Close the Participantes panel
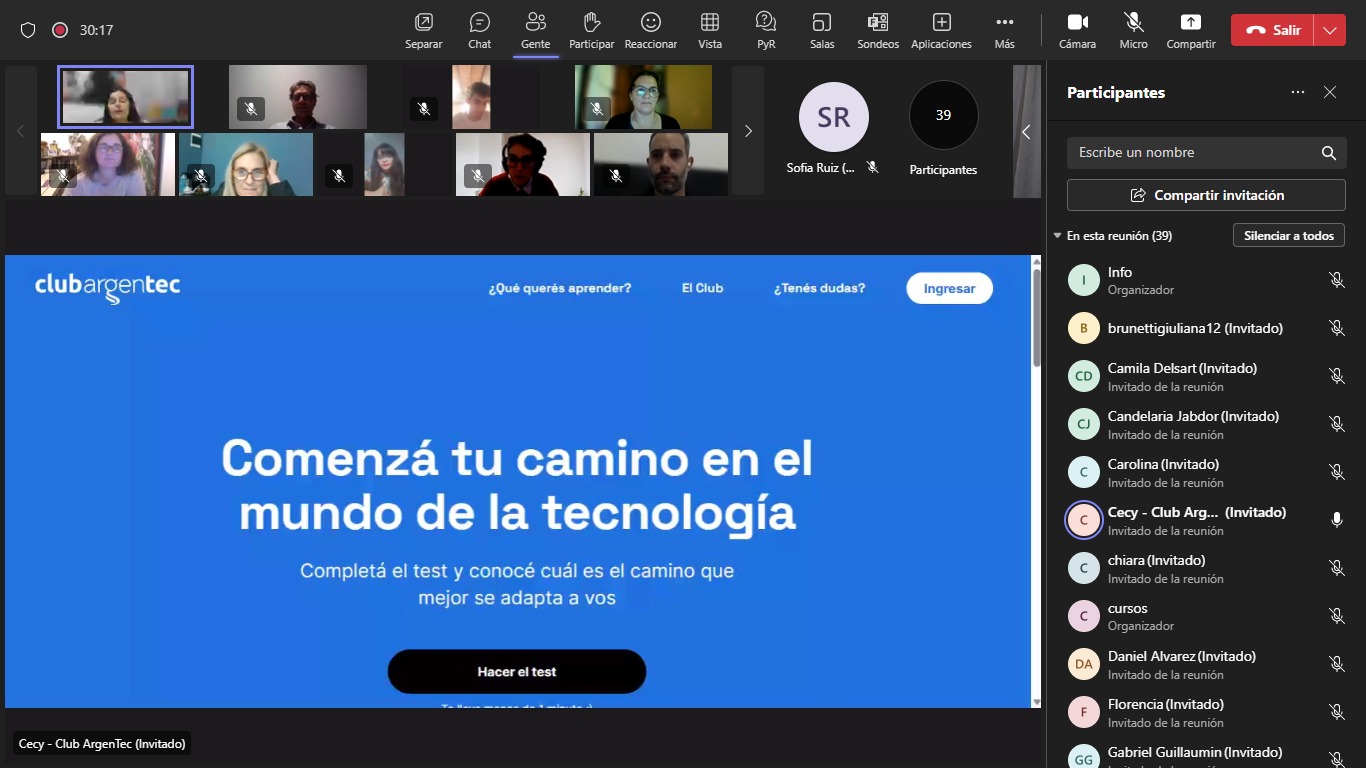The height and width of the screenshot is (768, 1366). [x=1330, y=92]
